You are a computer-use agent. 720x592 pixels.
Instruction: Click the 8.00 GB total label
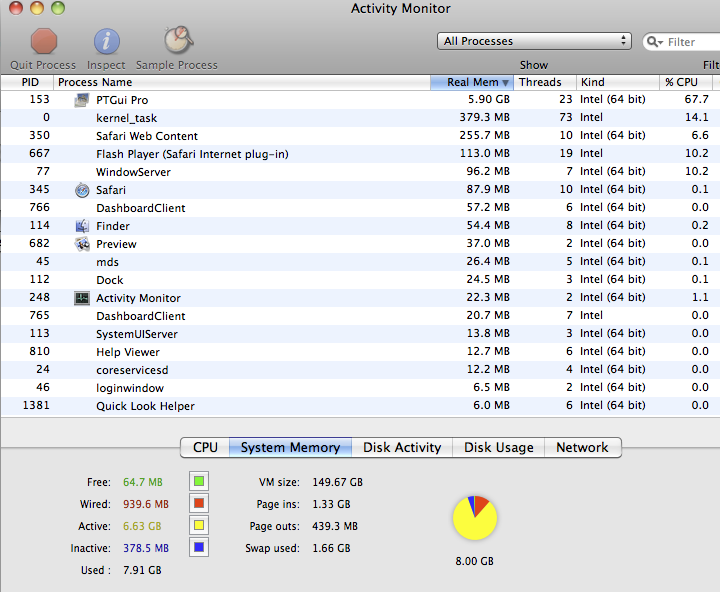point(474,561)
